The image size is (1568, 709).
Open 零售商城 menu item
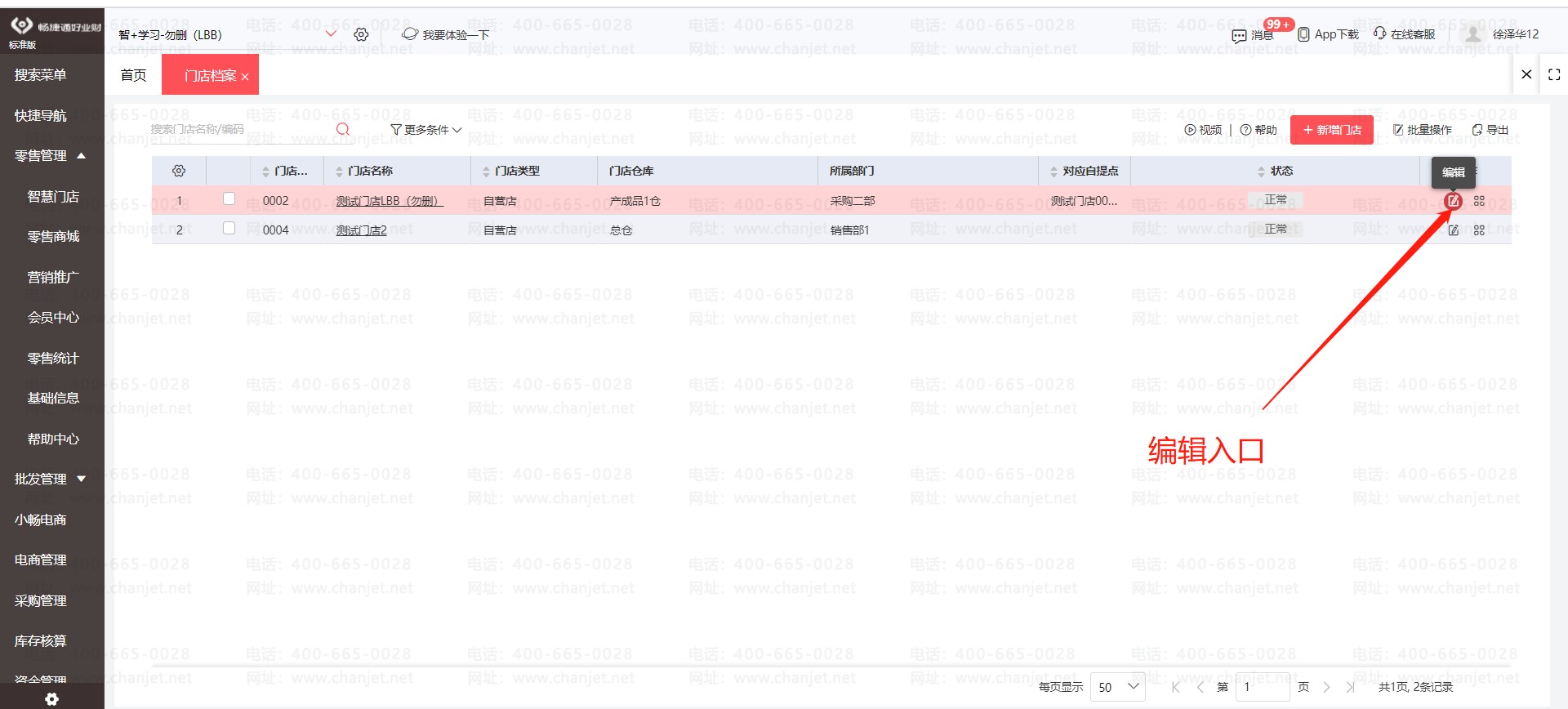coord(52,236)
